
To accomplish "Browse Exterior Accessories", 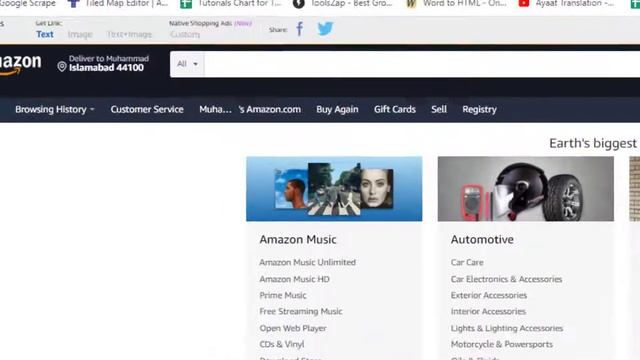I will pyautogui.click(x=489, y=295).
